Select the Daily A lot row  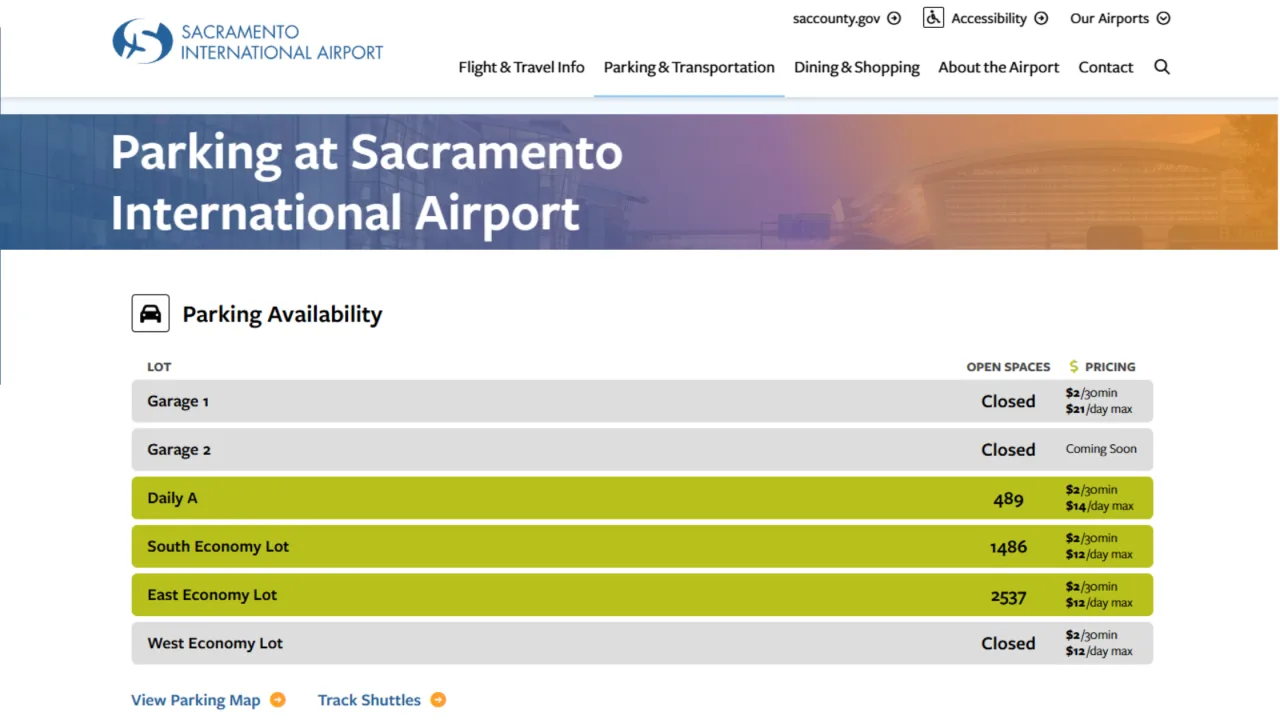click(x=642, y=498)
